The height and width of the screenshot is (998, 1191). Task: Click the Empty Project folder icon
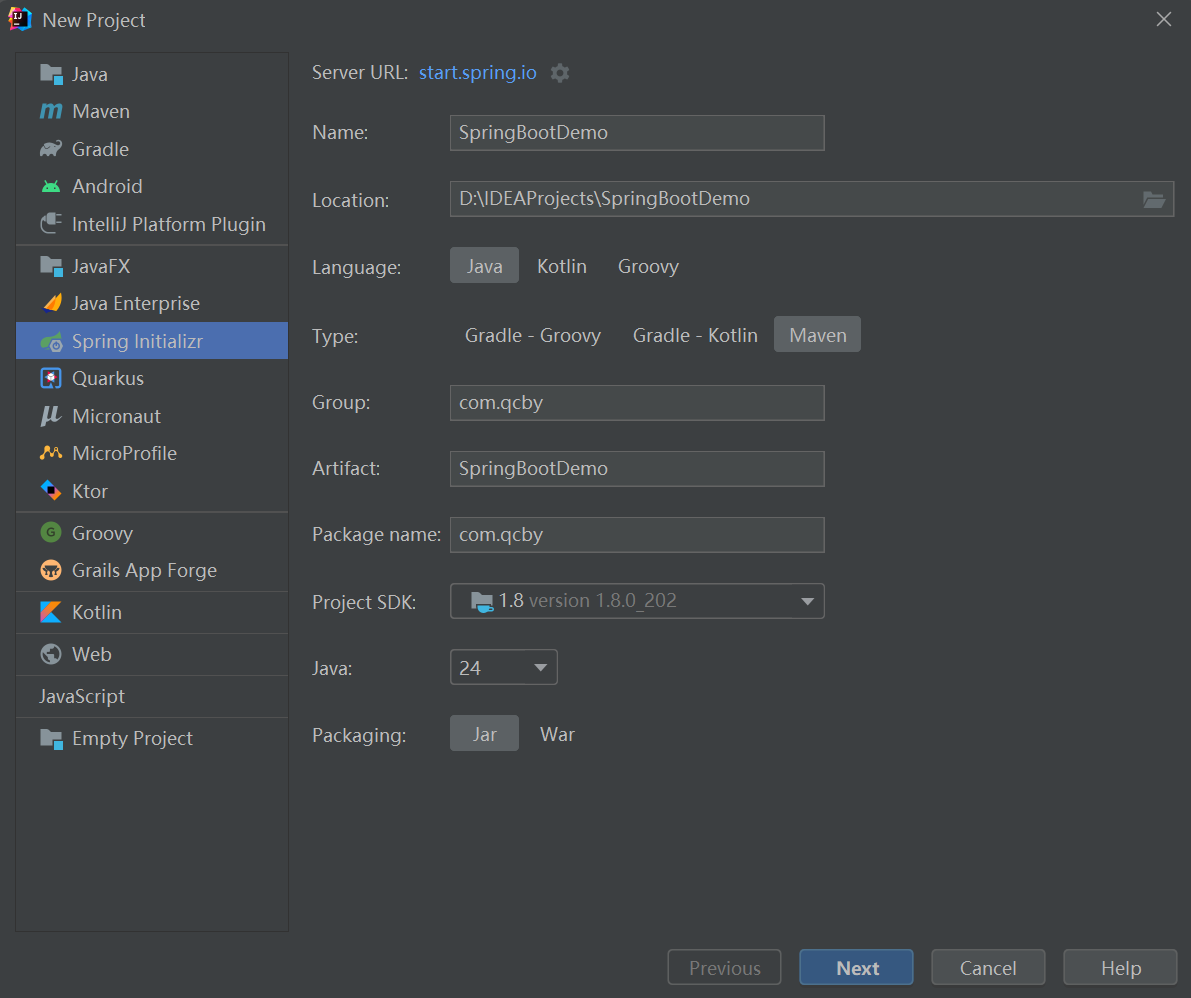[x=51, y=738]
